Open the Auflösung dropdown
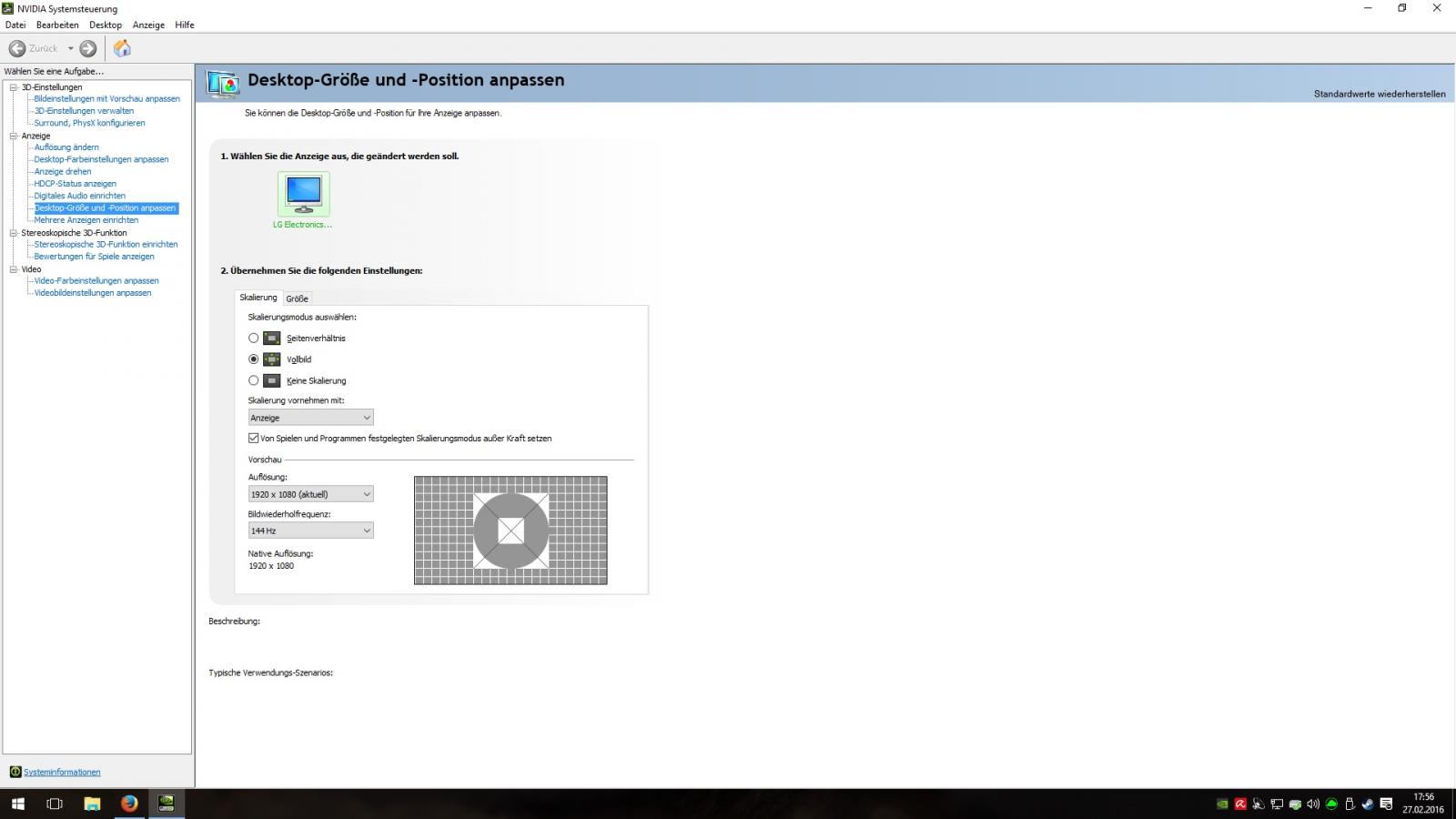Screen dimensions: 1456x819 tap(310, 494)
